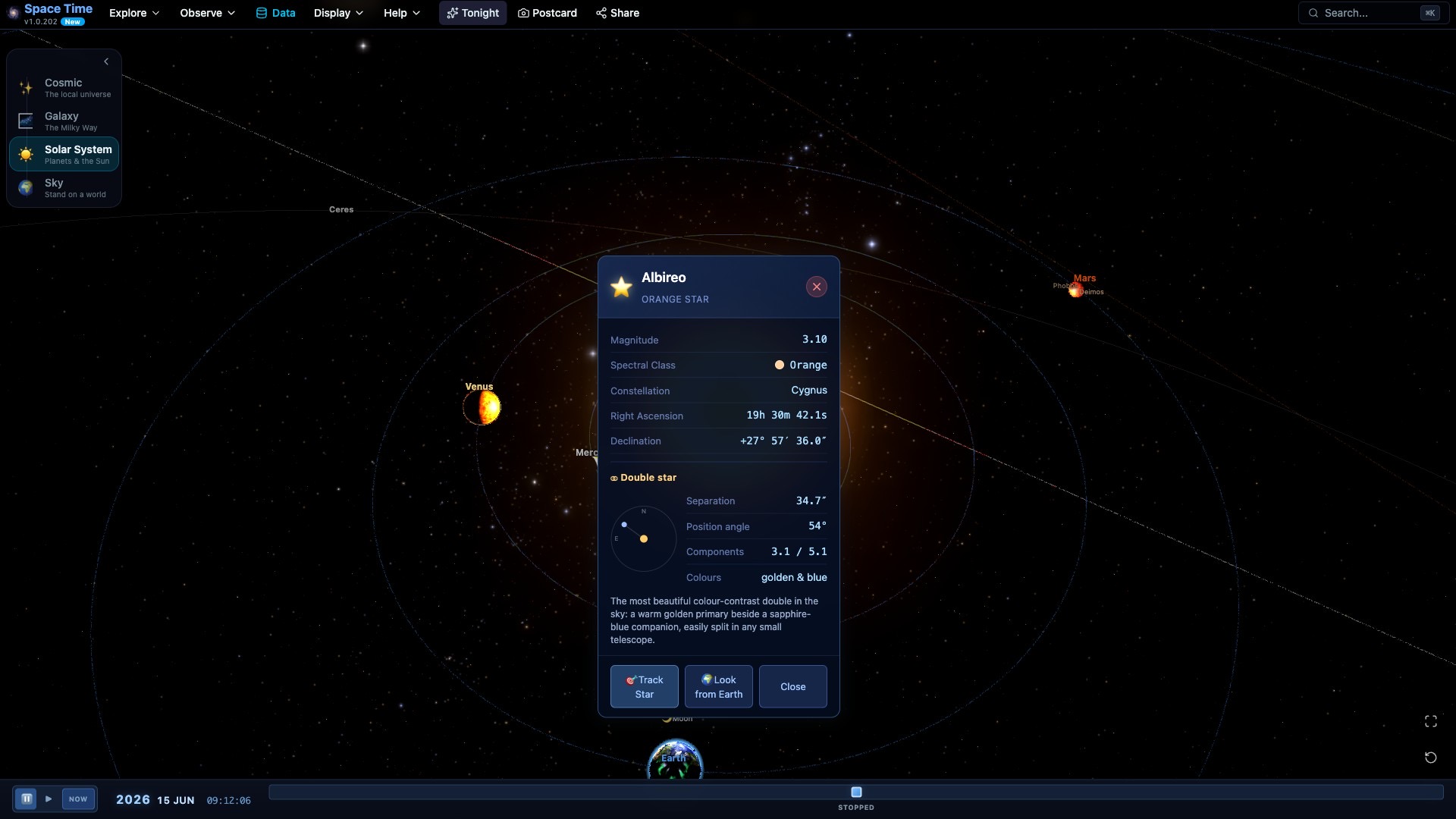Click the time 09:12:06
This screenshot has width=1456, height=819.
pos(228,800)
